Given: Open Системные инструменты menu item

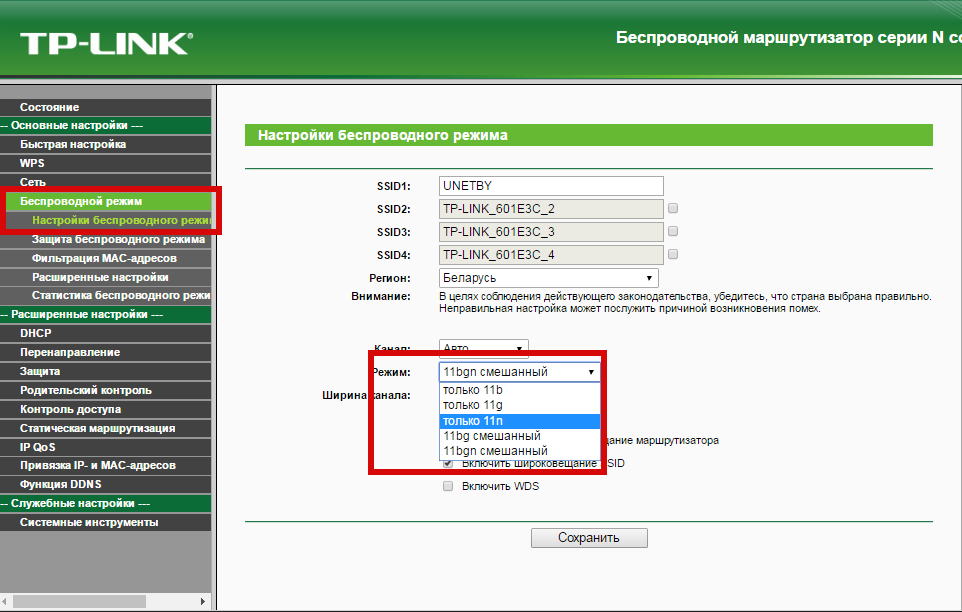Looking at the screenshot, I should click(106, 522).
